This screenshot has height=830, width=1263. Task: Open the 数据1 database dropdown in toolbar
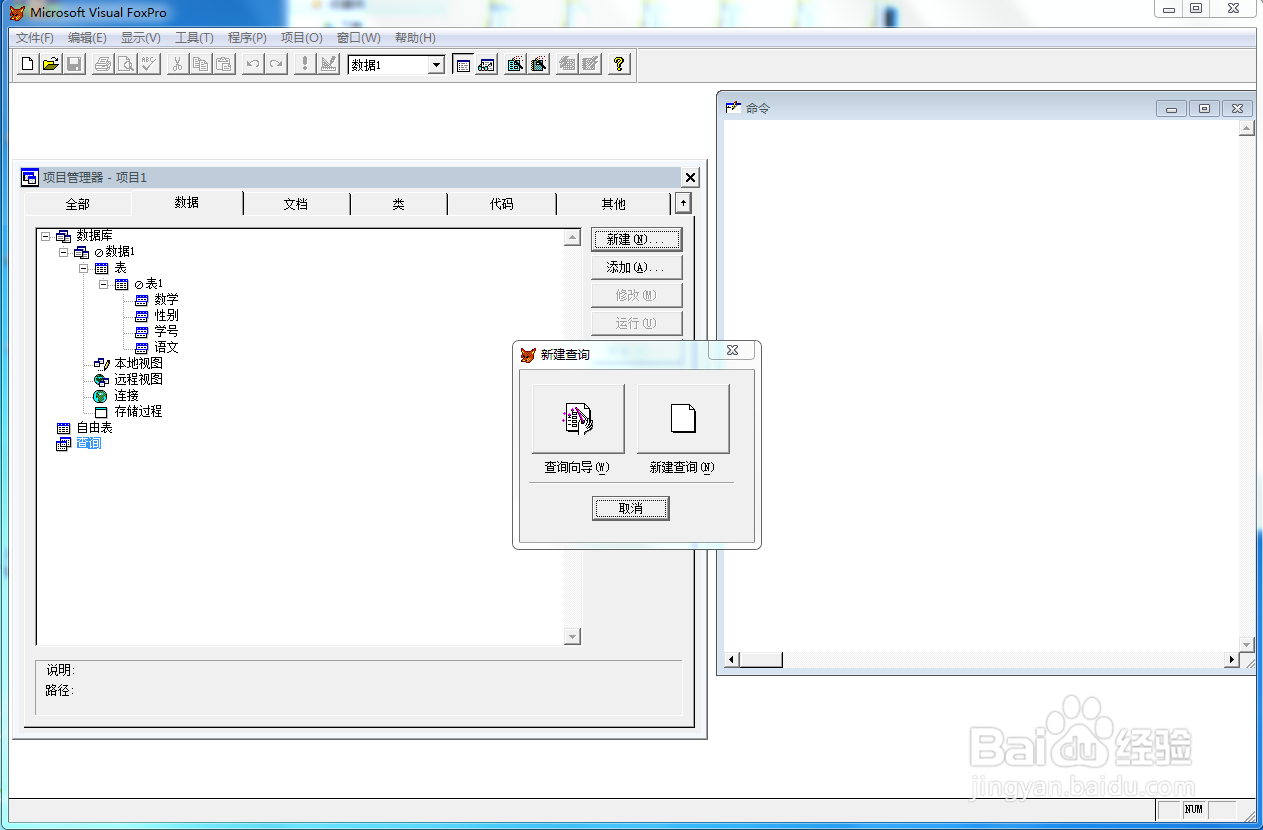tap(436, 65)
